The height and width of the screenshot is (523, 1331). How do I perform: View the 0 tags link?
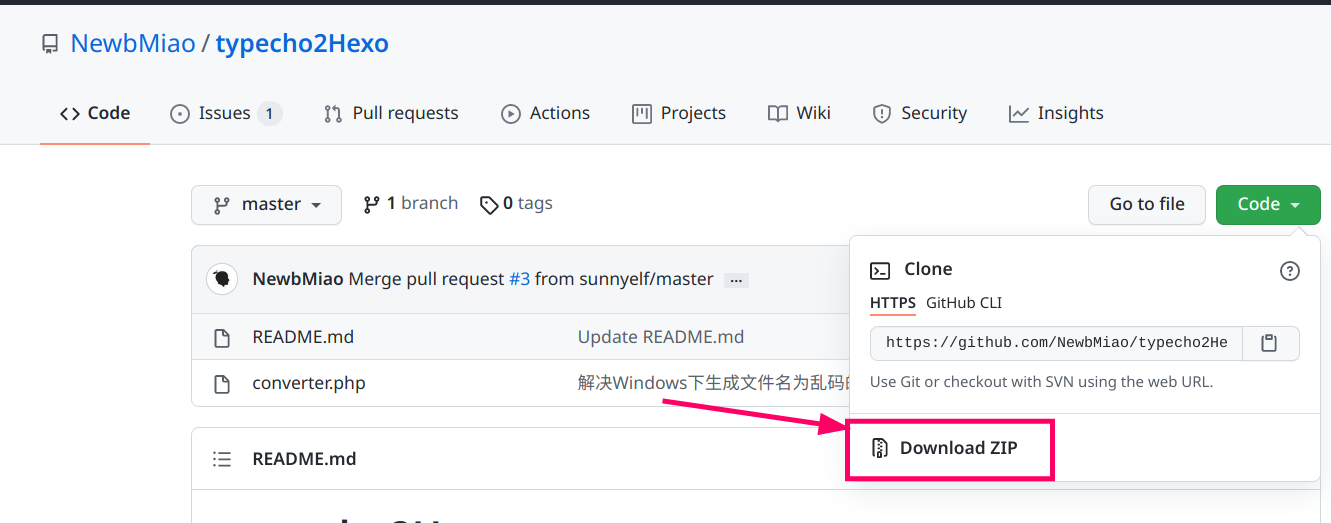point(516,204)
